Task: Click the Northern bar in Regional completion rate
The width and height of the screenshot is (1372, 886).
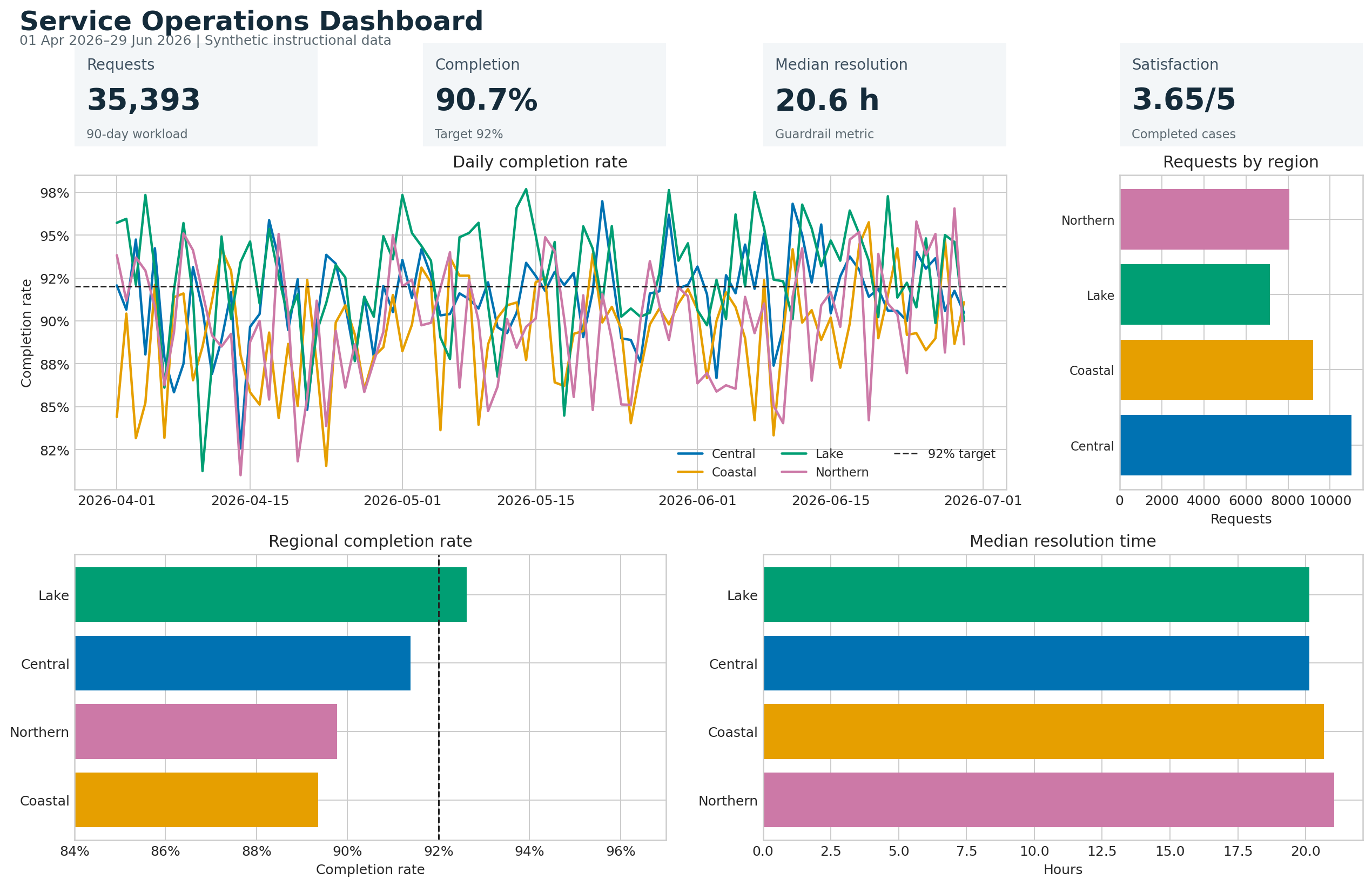Action: pyautogui.click(x=205, y=732)
